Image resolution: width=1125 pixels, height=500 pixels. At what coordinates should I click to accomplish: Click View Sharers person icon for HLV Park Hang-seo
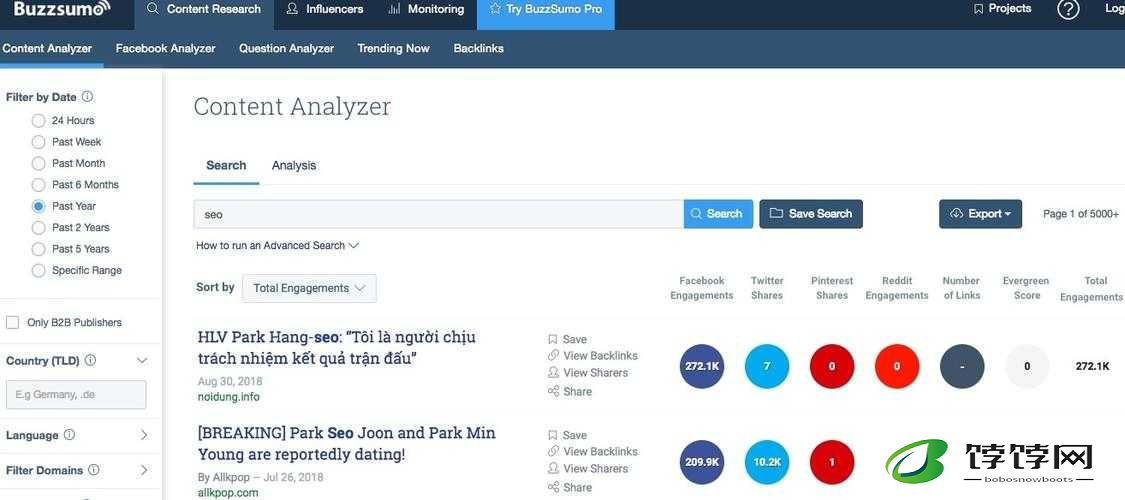click(x=553, y=372)
